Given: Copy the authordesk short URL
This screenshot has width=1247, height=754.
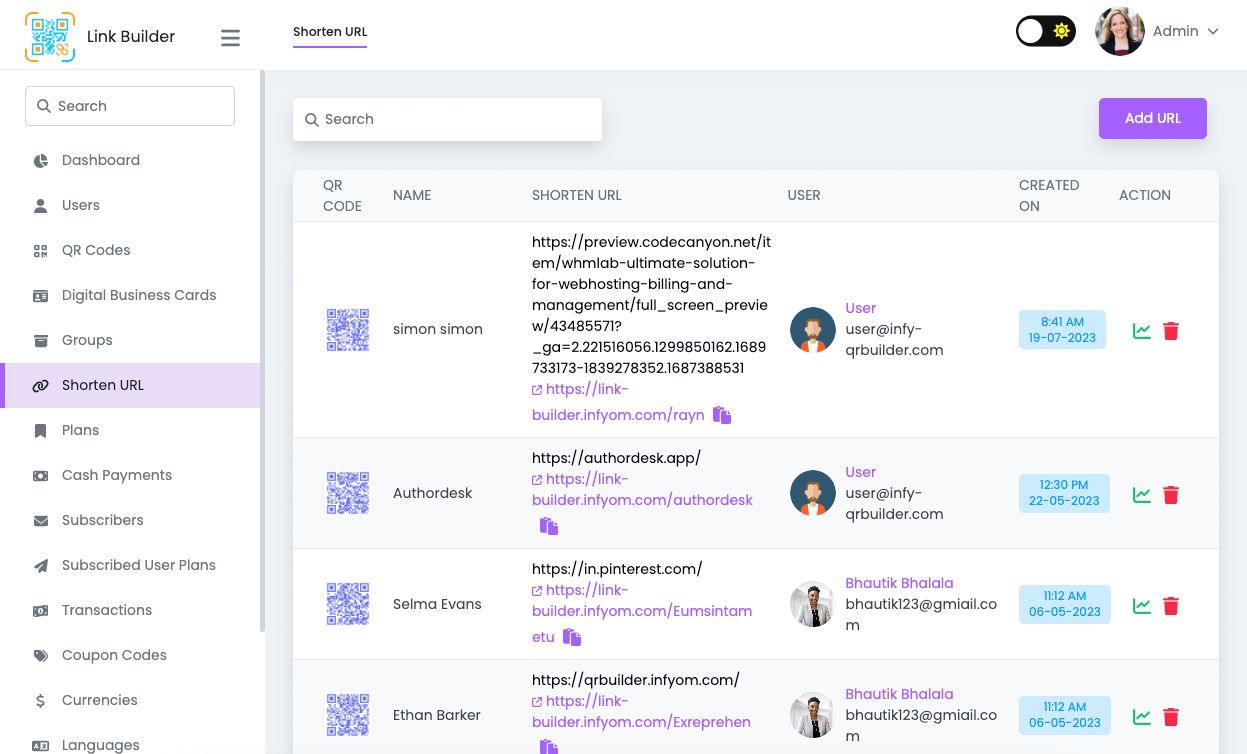Looking at the screenshot, I should (549, 526).
